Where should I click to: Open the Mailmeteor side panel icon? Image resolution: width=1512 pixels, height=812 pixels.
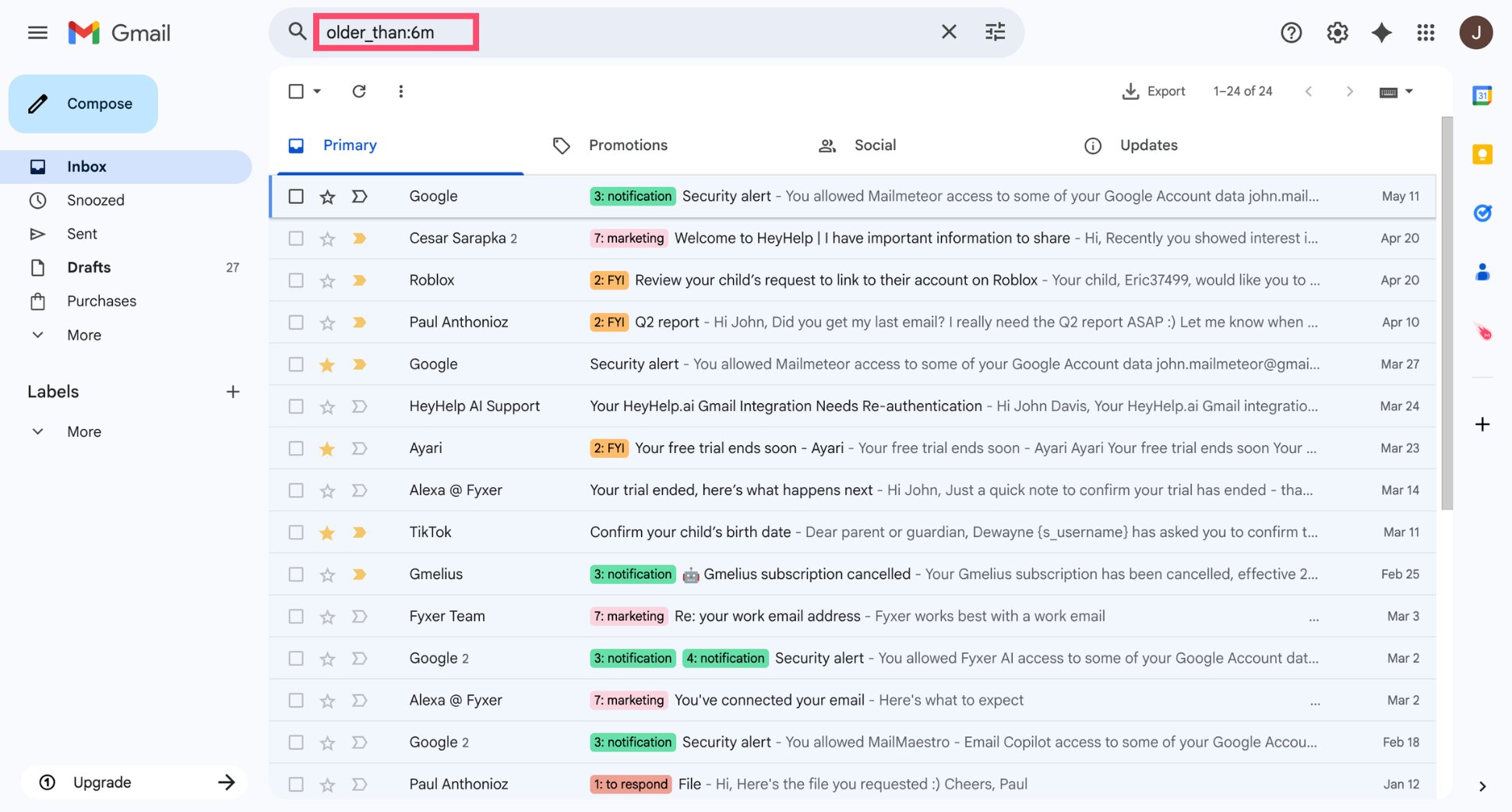(1483, 332)
